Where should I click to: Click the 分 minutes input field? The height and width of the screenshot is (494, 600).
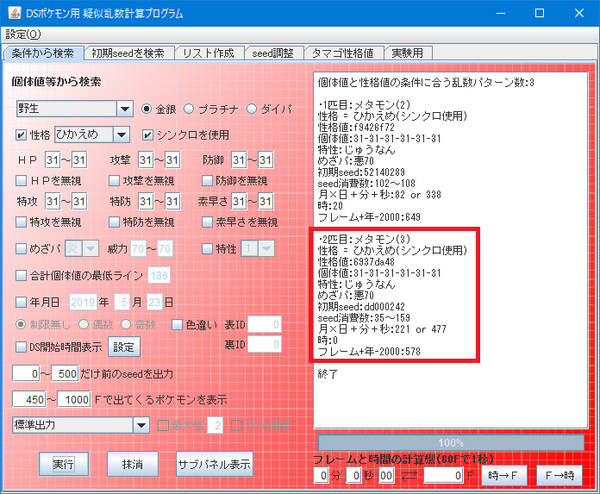coord(321,476)
